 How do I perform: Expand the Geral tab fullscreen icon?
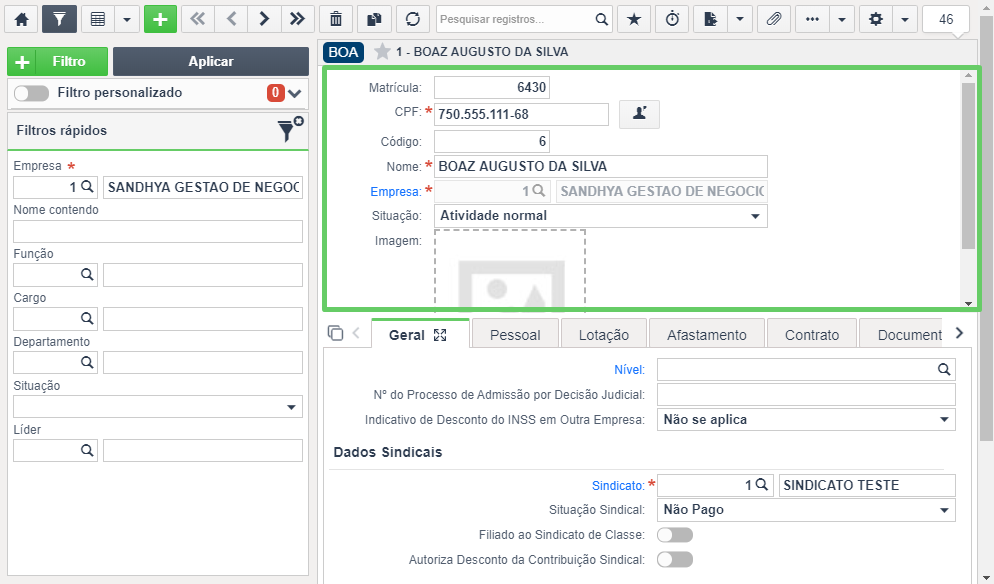[440, 335]
